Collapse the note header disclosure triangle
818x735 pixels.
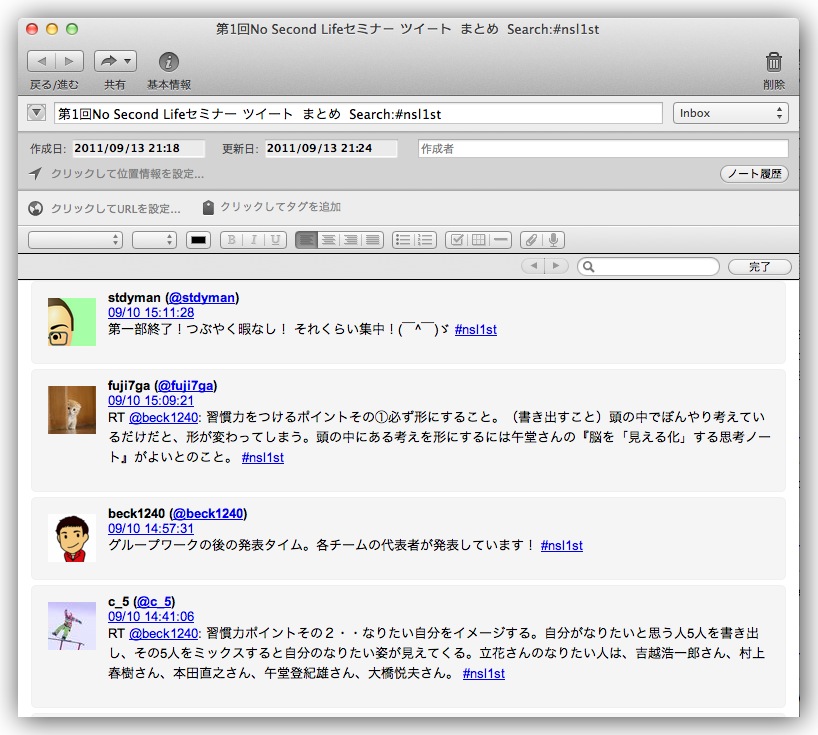pos(37,113)
